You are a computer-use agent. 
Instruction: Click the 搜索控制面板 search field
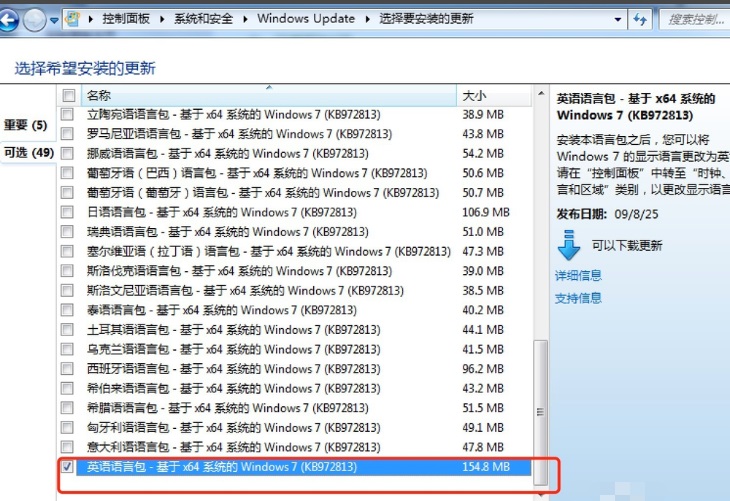pyautogui.click(x=695, y=19)
